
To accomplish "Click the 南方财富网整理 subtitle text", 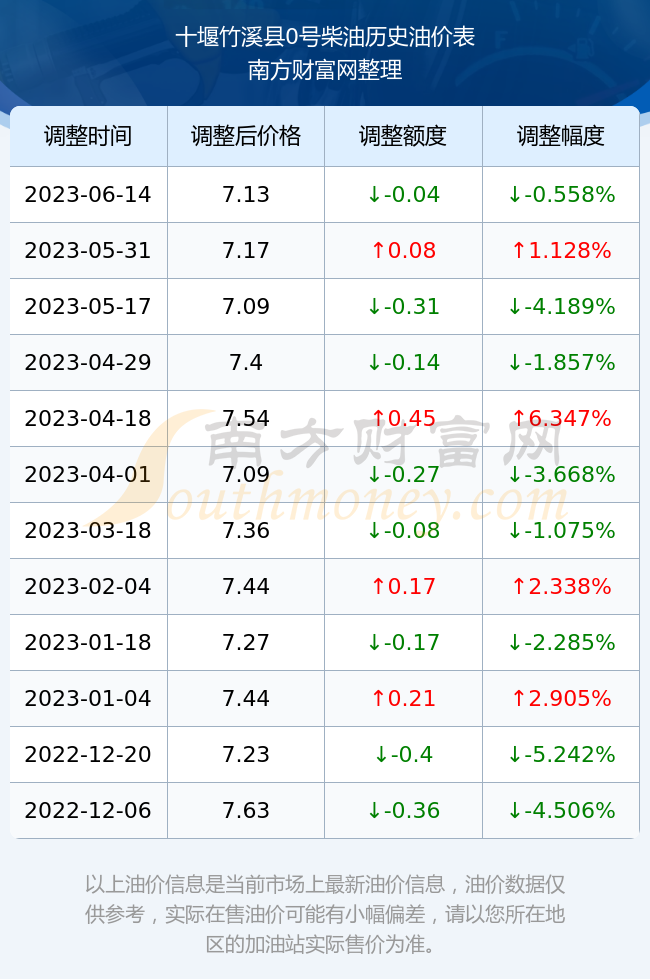I will click(325, 69).
